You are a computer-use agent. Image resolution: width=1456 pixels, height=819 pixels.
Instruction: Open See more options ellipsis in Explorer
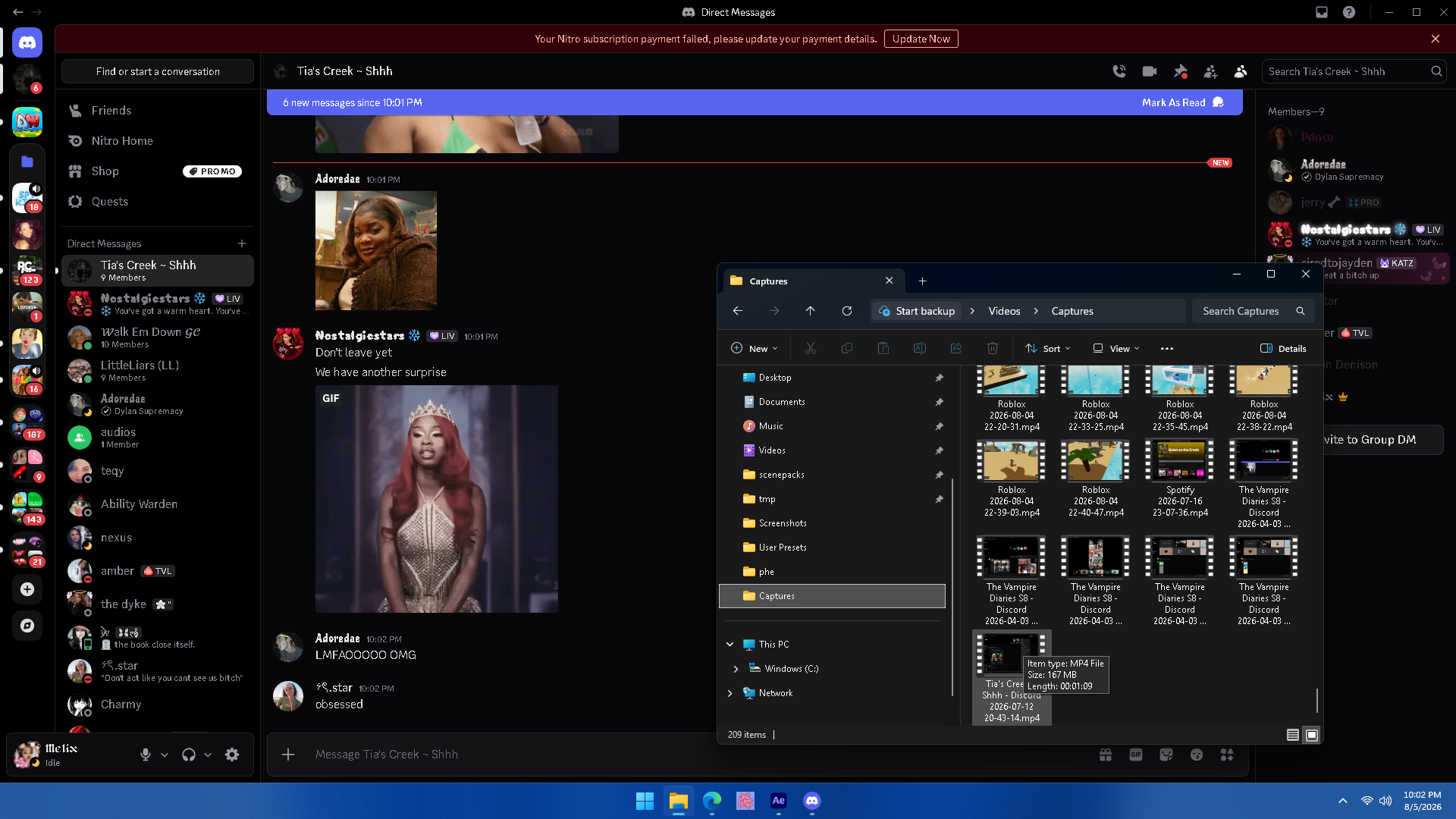click(1167, 349)
